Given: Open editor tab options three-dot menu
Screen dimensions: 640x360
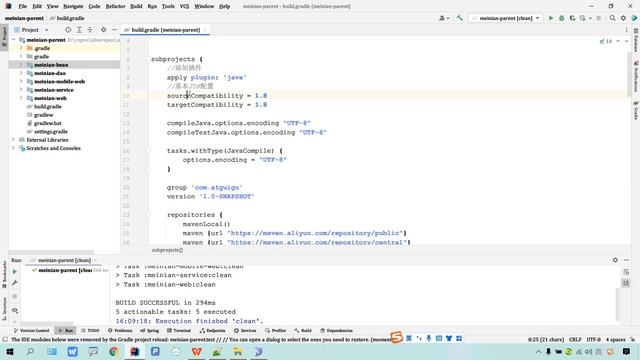Looking at the screenshot, I should [x=627, y=30].
